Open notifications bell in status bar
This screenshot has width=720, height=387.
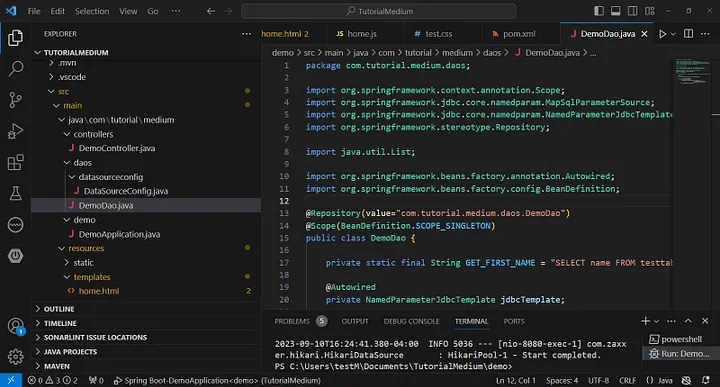pyautogui.click(x=706, y=380)
